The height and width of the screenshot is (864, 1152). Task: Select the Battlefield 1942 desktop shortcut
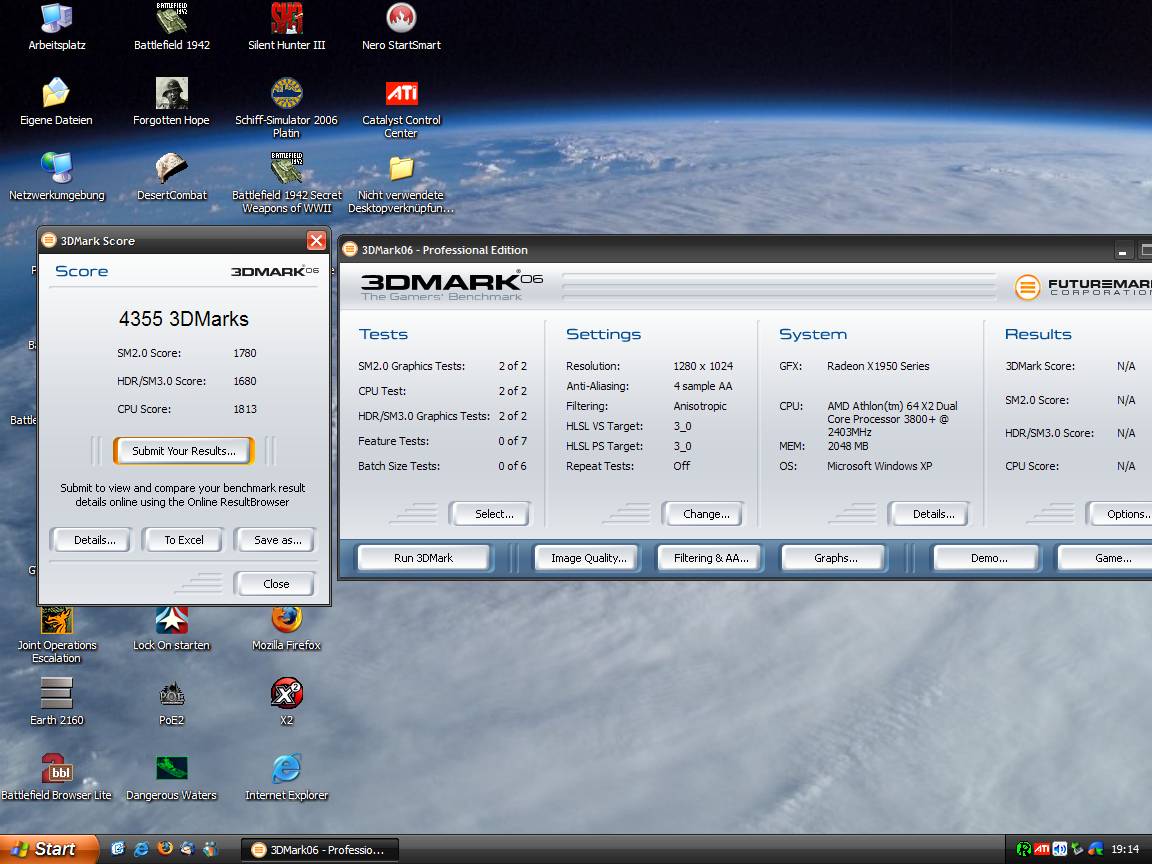click(x=171, y=27)
